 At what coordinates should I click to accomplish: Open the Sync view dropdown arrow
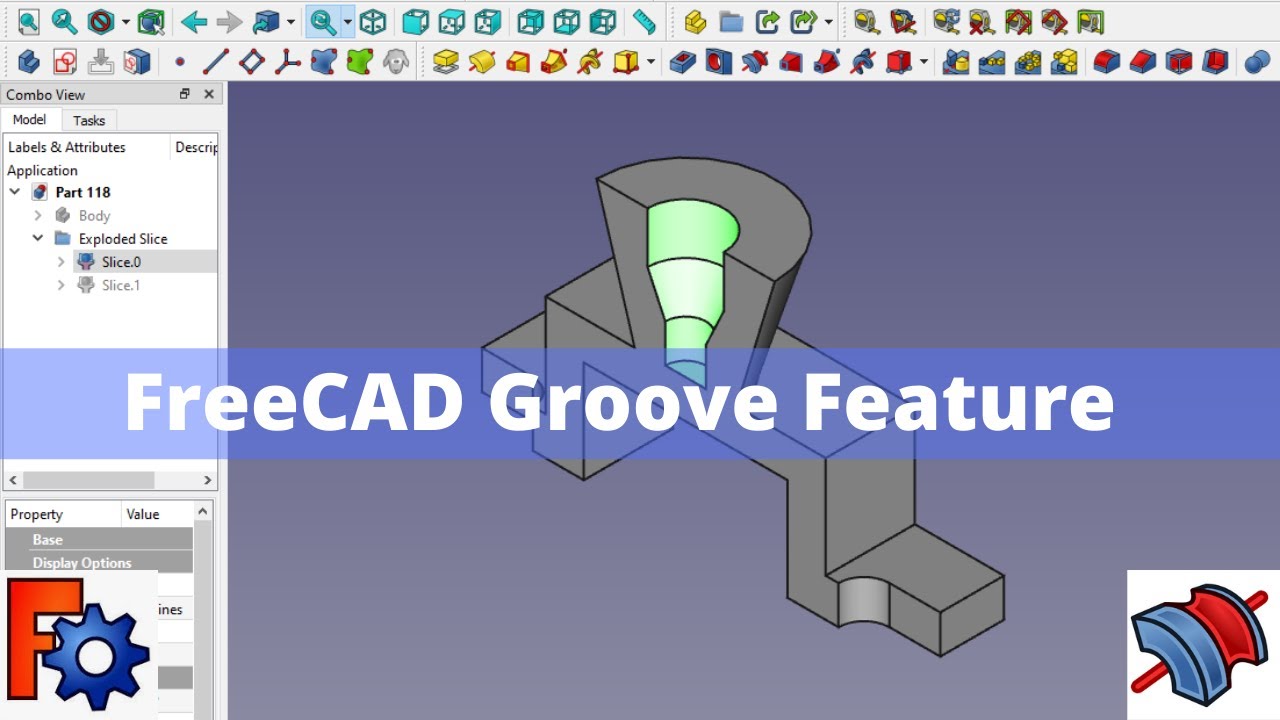pyautogui.click(x=347, y=21)
